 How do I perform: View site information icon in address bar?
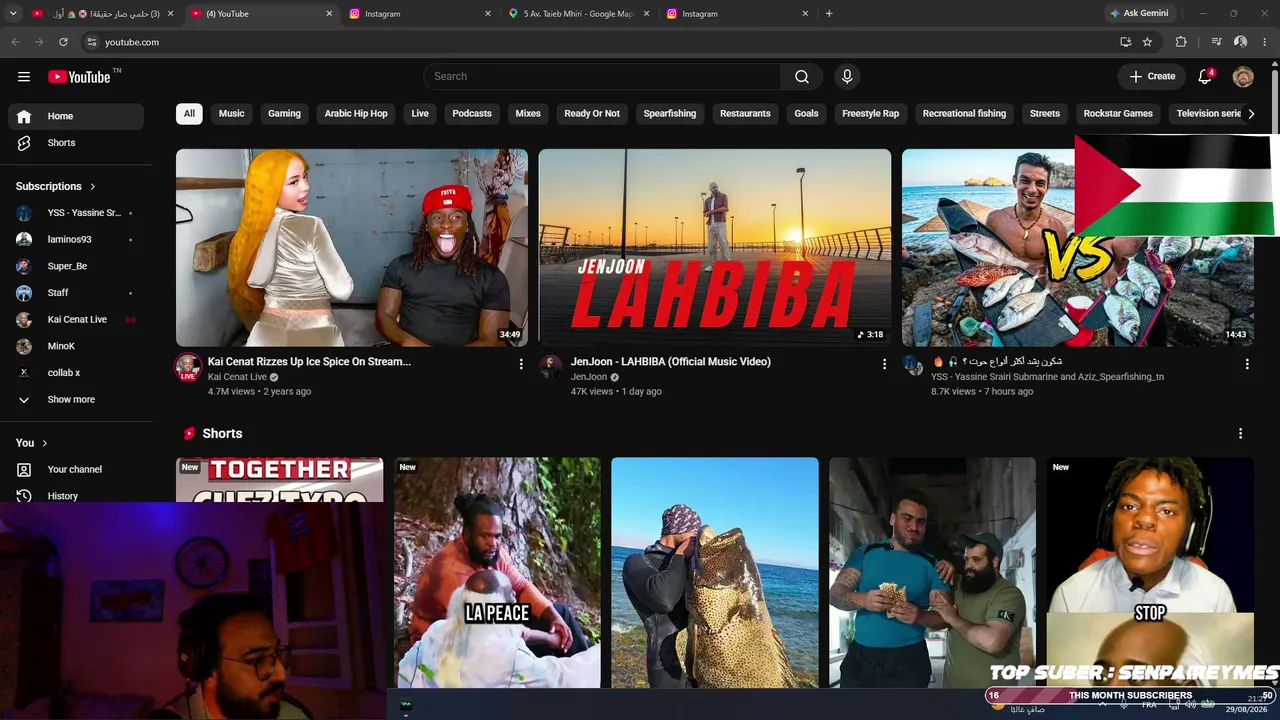click(x=91, y=42)
